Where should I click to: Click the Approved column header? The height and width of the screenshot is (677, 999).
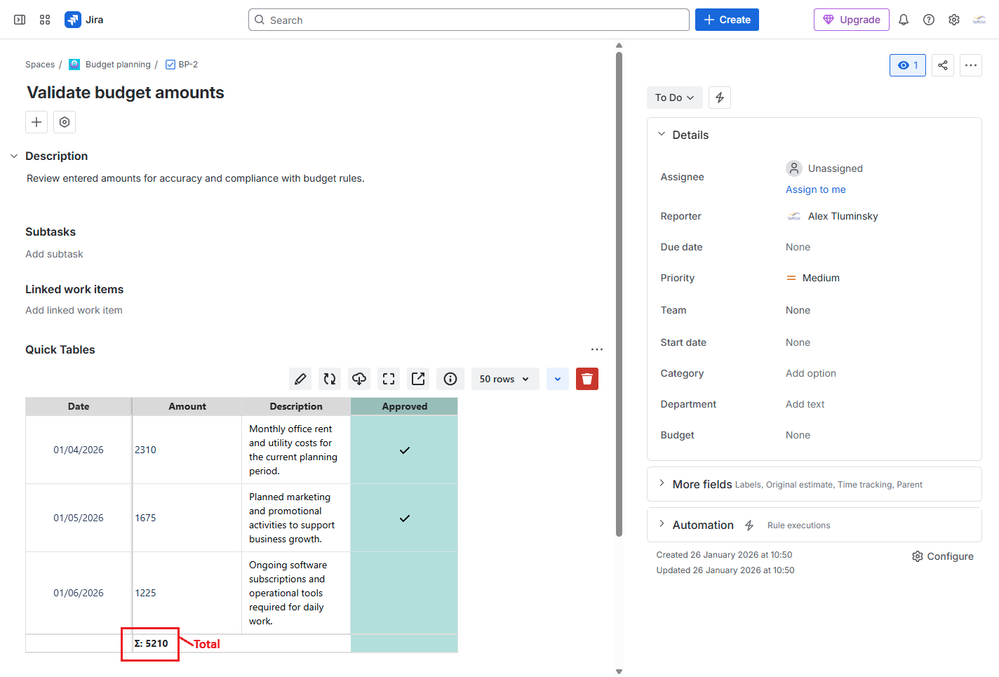(x=405, y=406)
